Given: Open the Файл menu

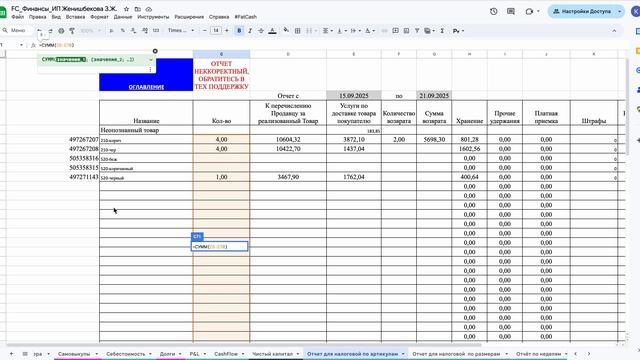Looking at the screenshot, I should coord(18,17).
